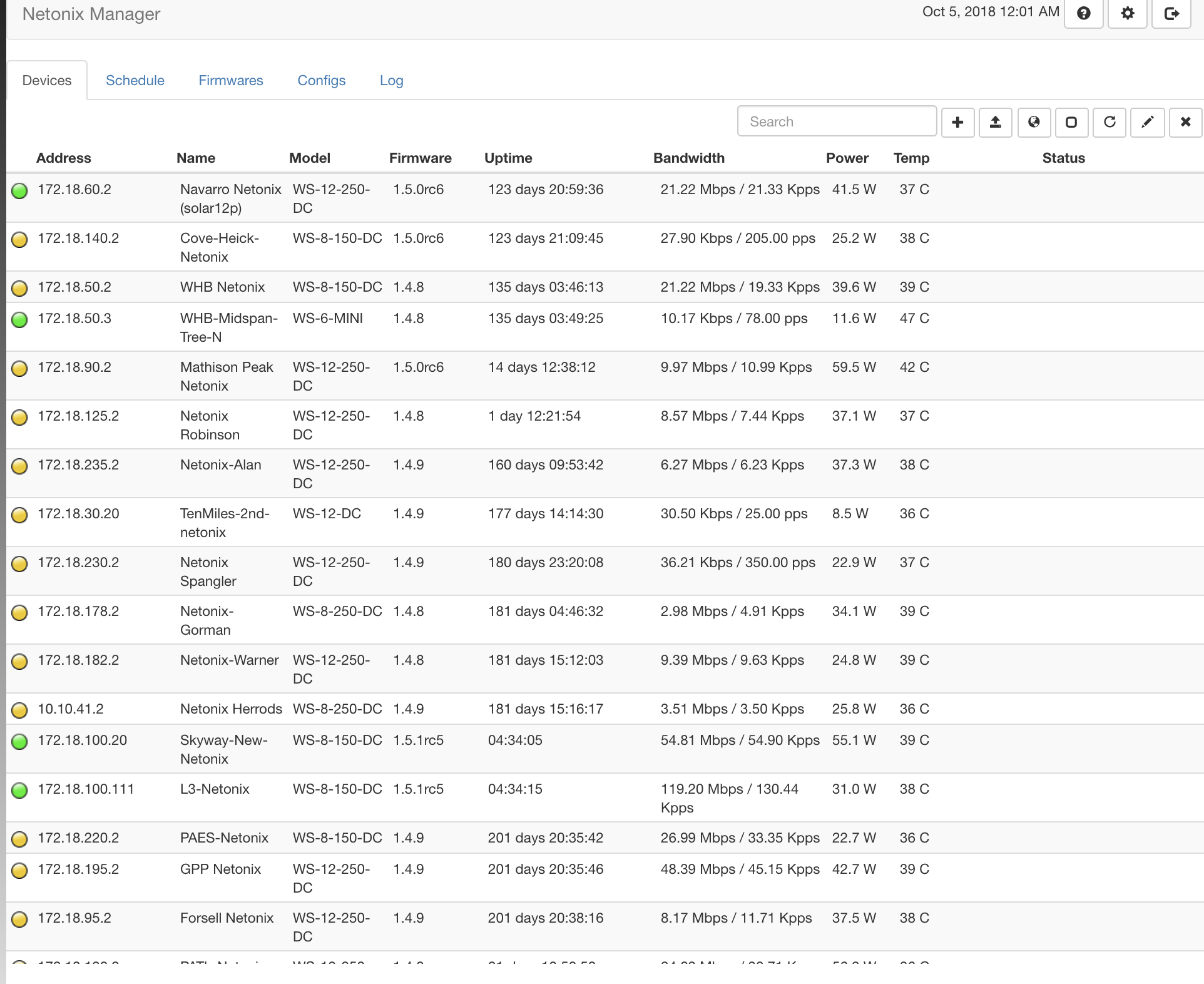Click the Netonix Manager title link

91,14
